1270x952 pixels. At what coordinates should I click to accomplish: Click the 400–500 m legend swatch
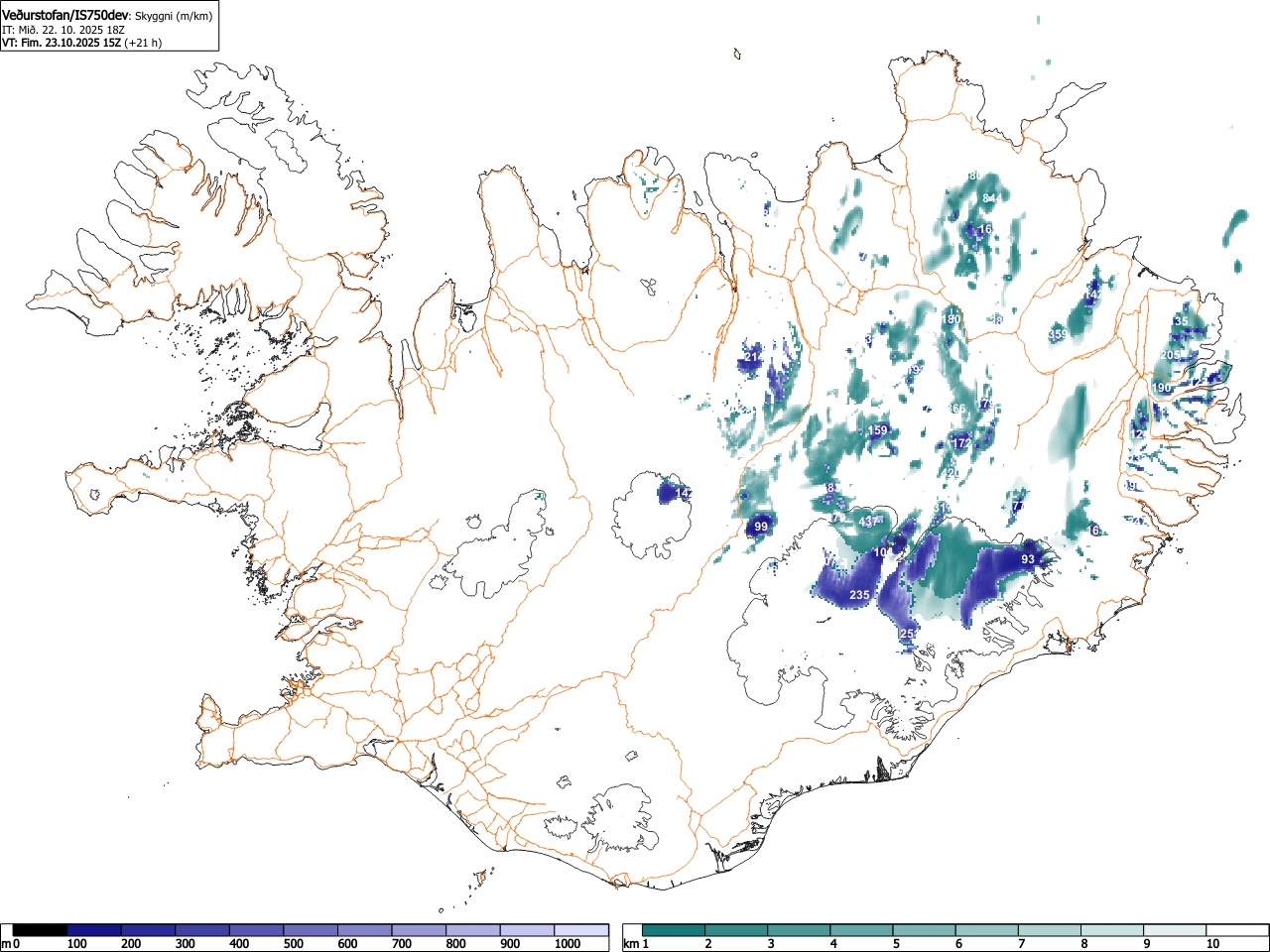point(257,930)
